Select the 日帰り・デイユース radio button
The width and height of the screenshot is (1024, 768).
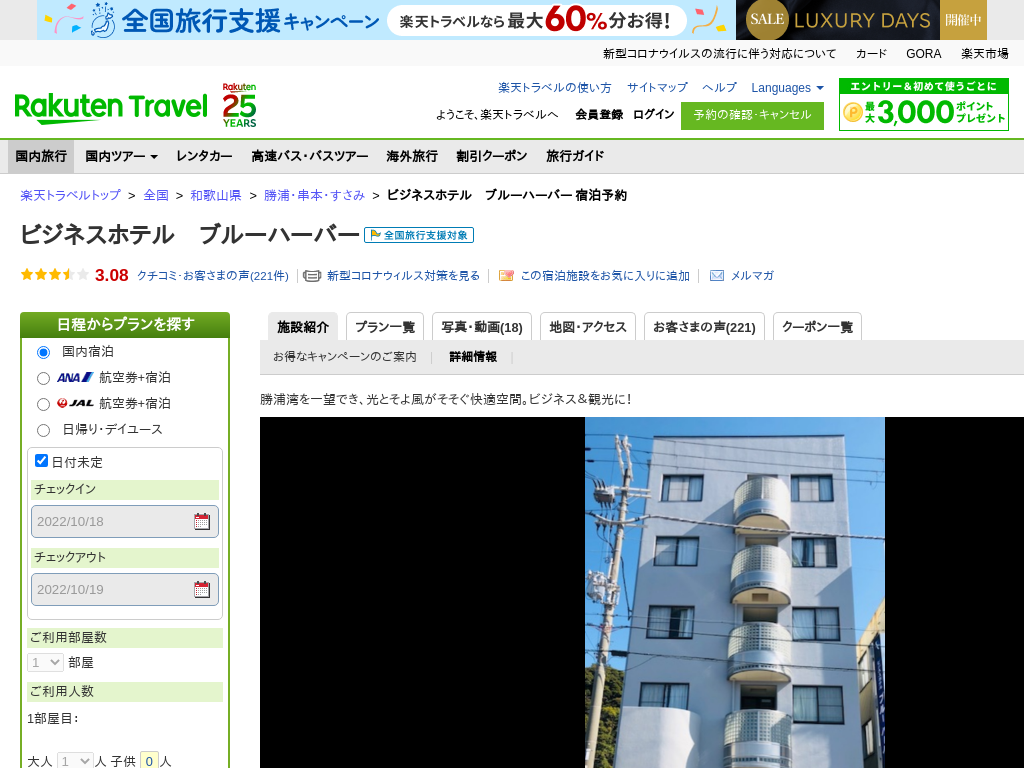click(43, 430)
